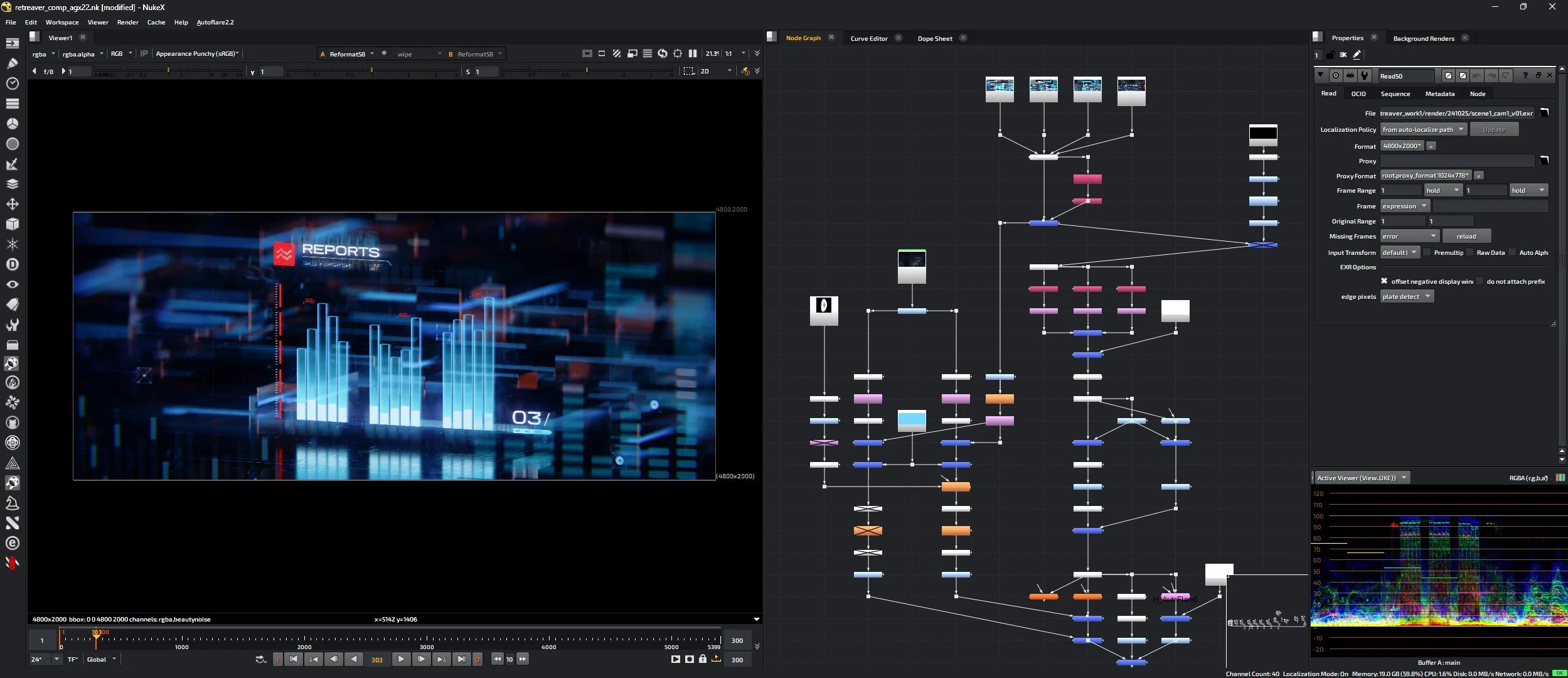This screenshot has width=1568, height=678.
Task: Enable the Raw Data checkbox
Action: 1469,252
